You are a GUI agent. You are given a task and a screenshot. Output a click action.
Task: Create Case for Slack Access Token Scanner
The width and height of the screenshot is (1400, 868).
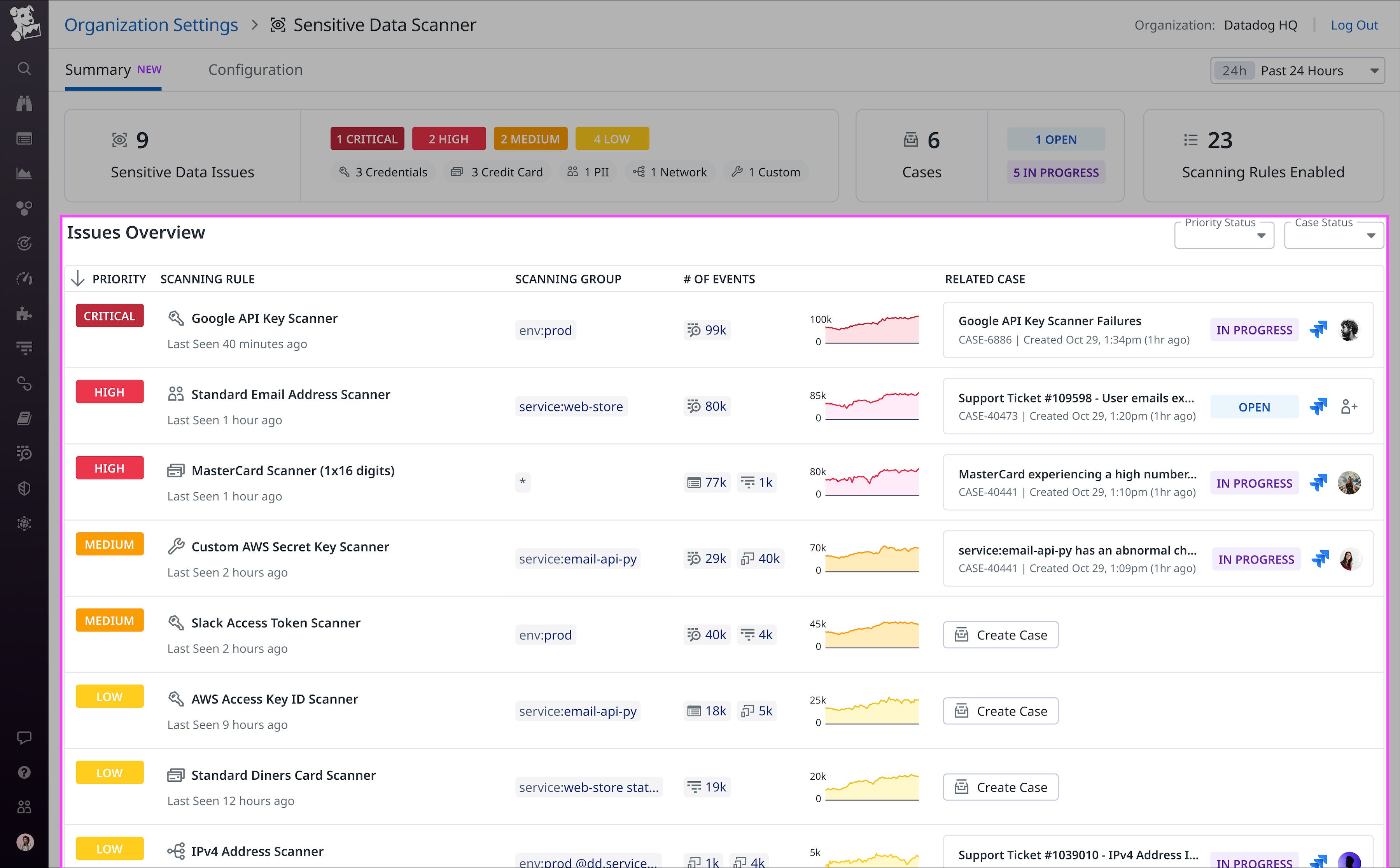tap(1000, 634)
